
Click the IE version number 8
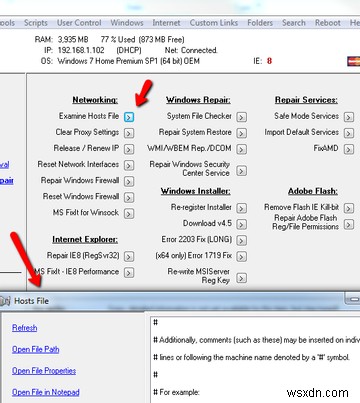point(269,61)
